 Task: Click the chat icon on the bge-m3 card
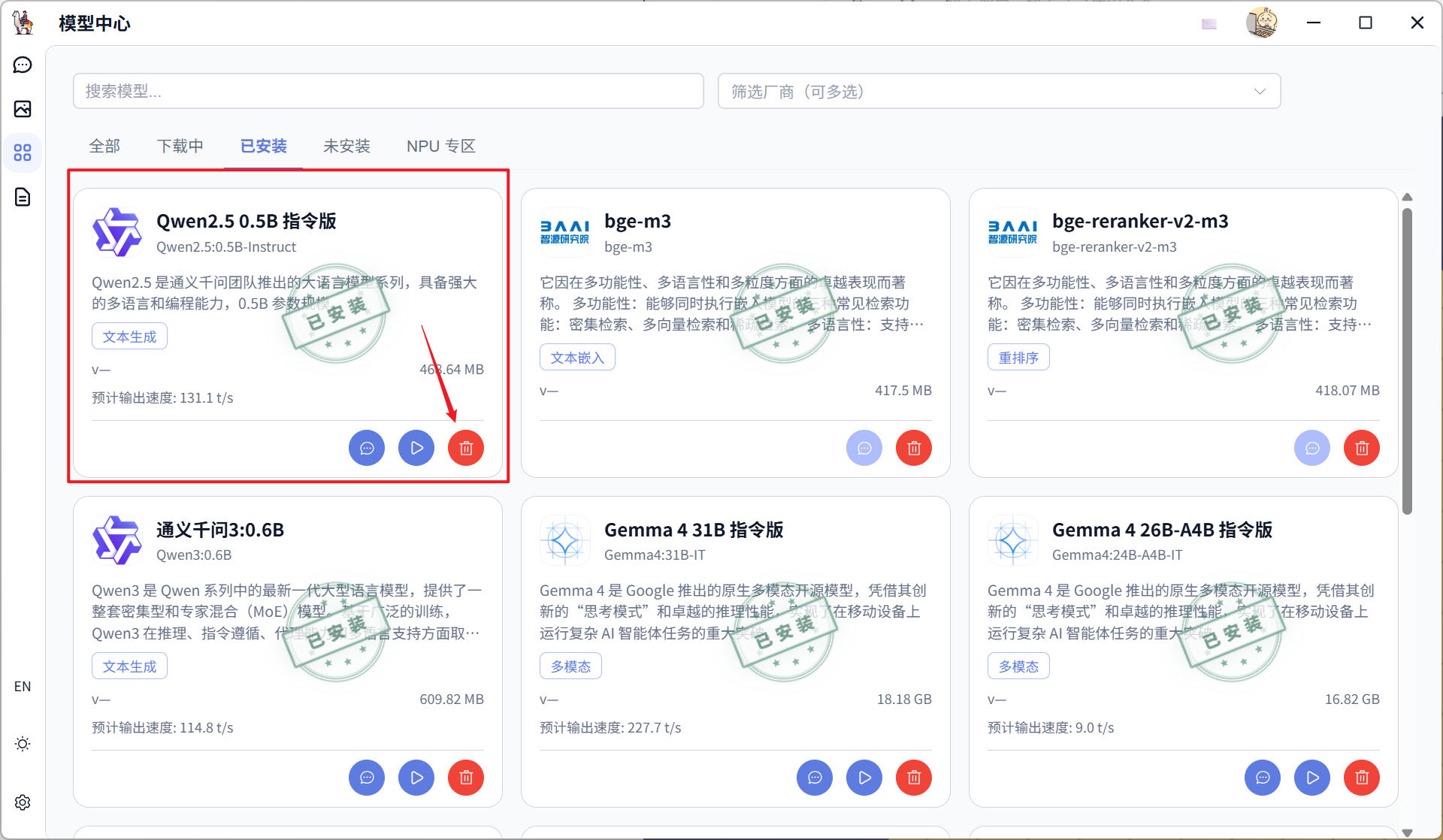[864, 448]
